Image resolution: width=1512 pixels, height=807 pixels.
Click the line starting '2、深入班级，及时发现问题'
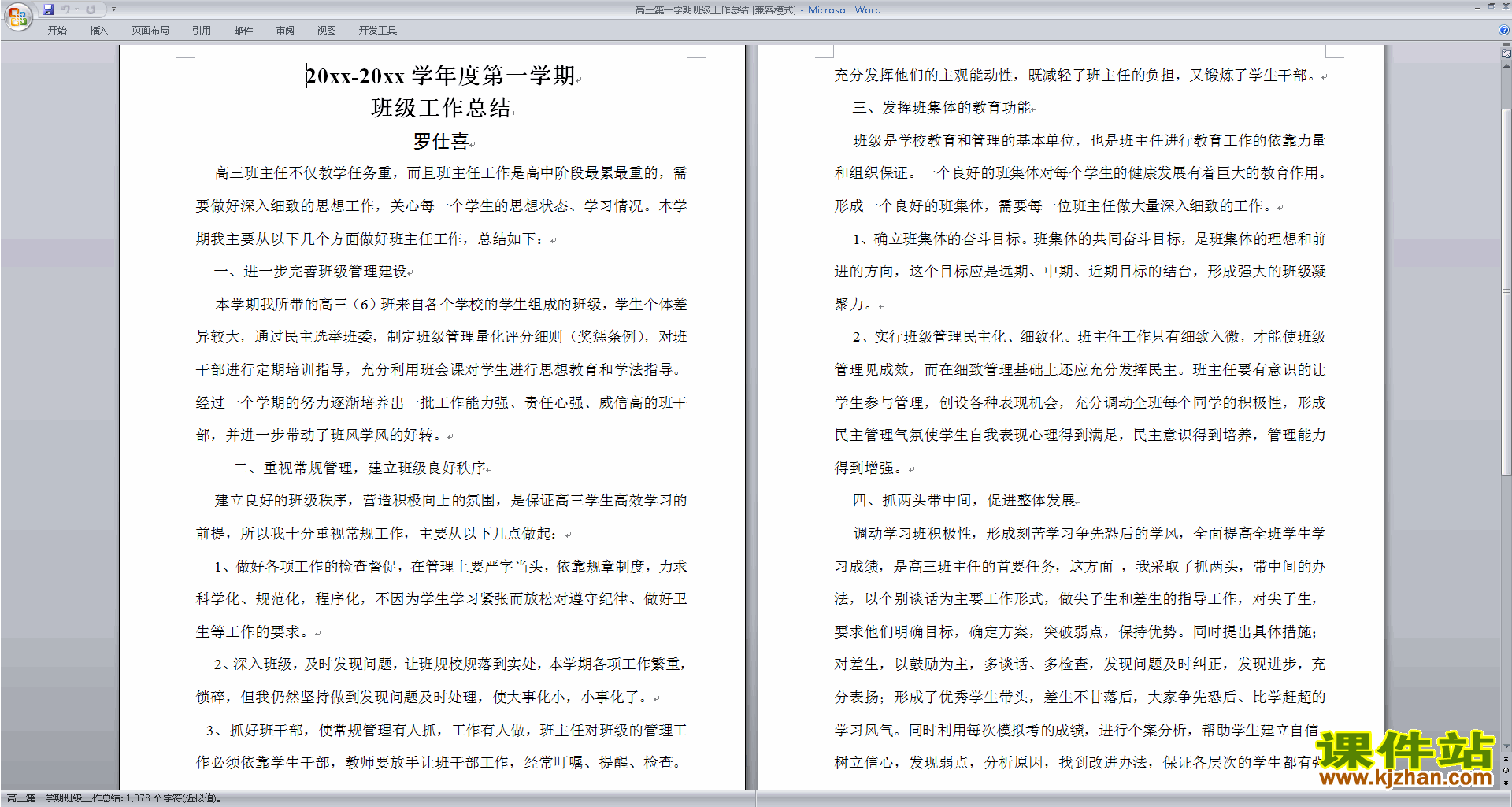pyautogui.click(x=450, y=664)
